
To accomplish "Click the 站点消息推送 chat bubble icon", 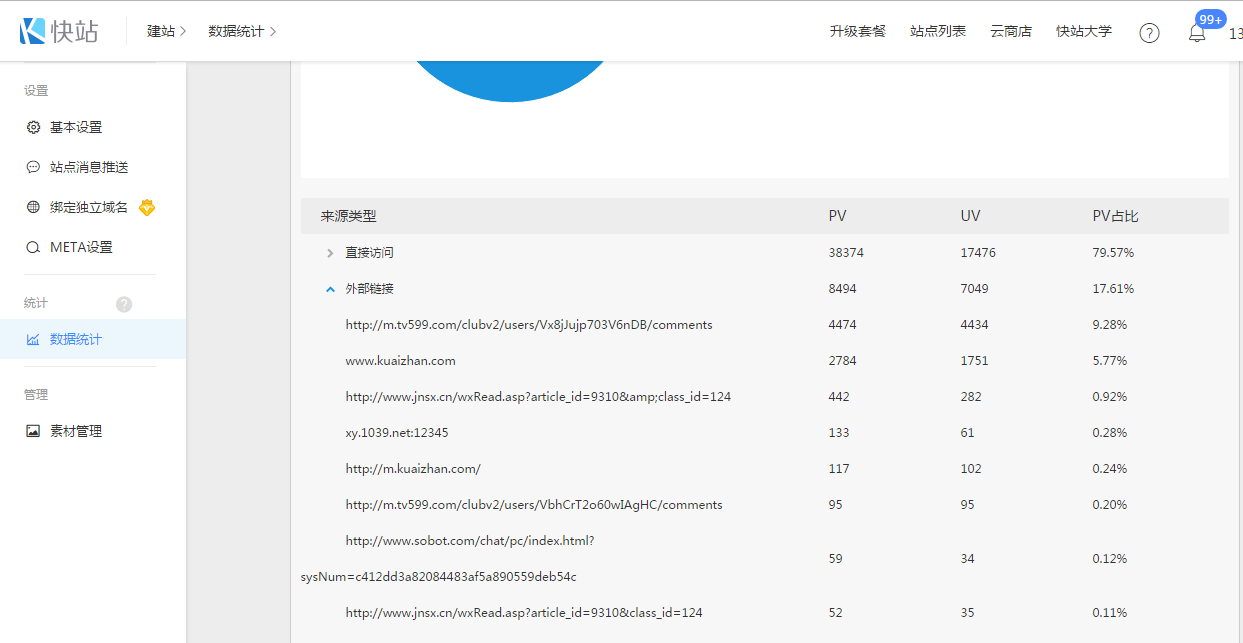I will pyautogui.click(x=33, y=168).
